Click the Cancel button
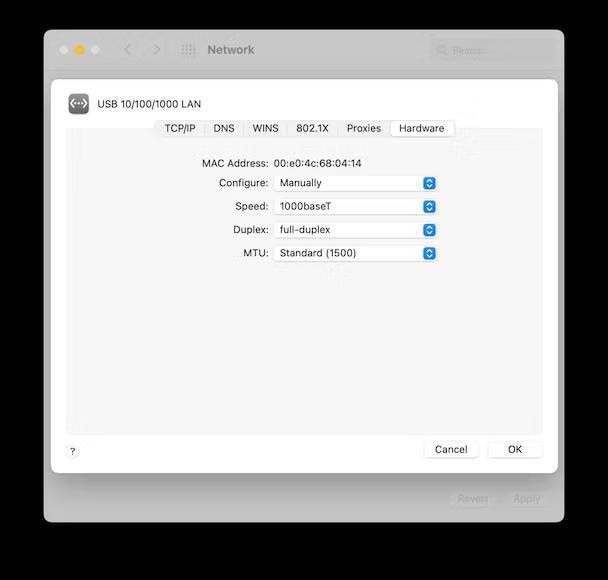608x580 pixels. pyautogui.click(x=451, y=449)
